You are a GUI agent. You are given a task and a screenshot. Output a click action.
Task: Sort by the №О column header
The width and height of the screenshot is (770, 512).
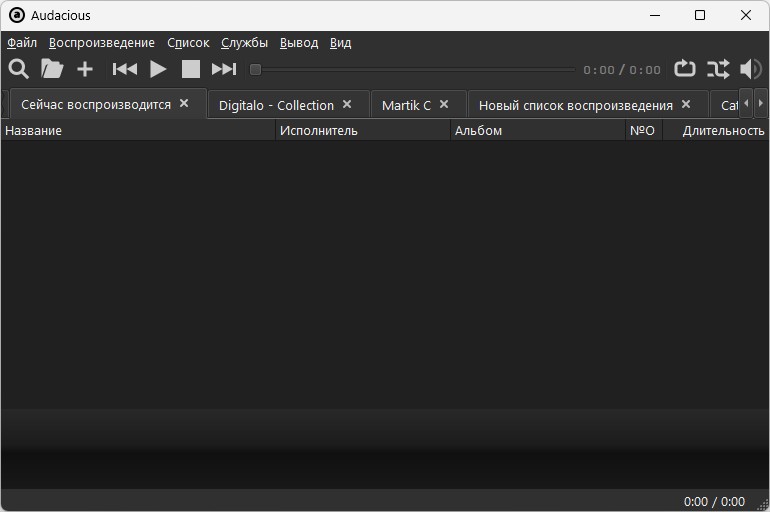pos(644,131)
